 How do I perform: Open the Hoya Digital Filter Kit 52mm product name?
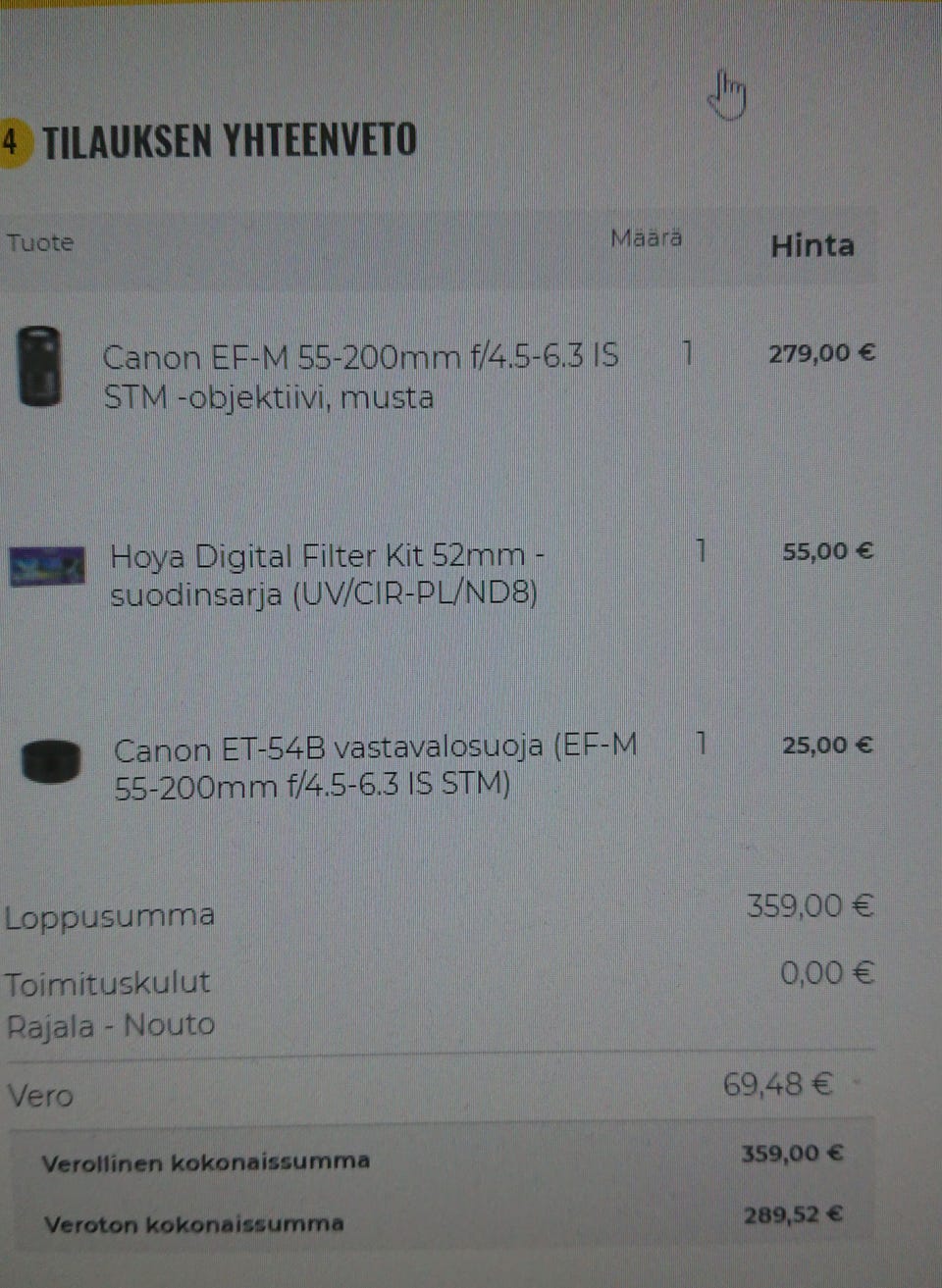[327, 575]
